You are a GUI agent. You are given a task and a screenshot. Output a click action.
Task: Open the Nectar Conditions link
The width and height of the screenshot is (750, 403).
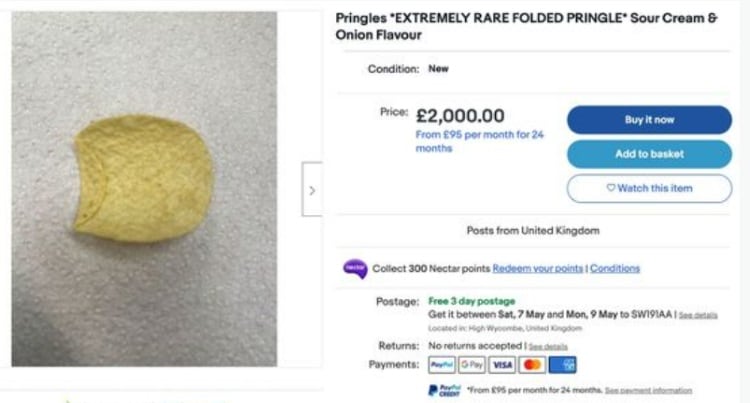[615, 268]
